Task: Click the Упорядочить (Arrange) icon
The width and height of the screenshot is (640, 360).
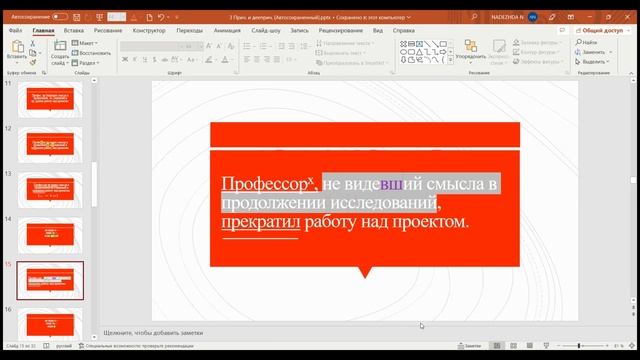Action: click(x=471, y=46)
